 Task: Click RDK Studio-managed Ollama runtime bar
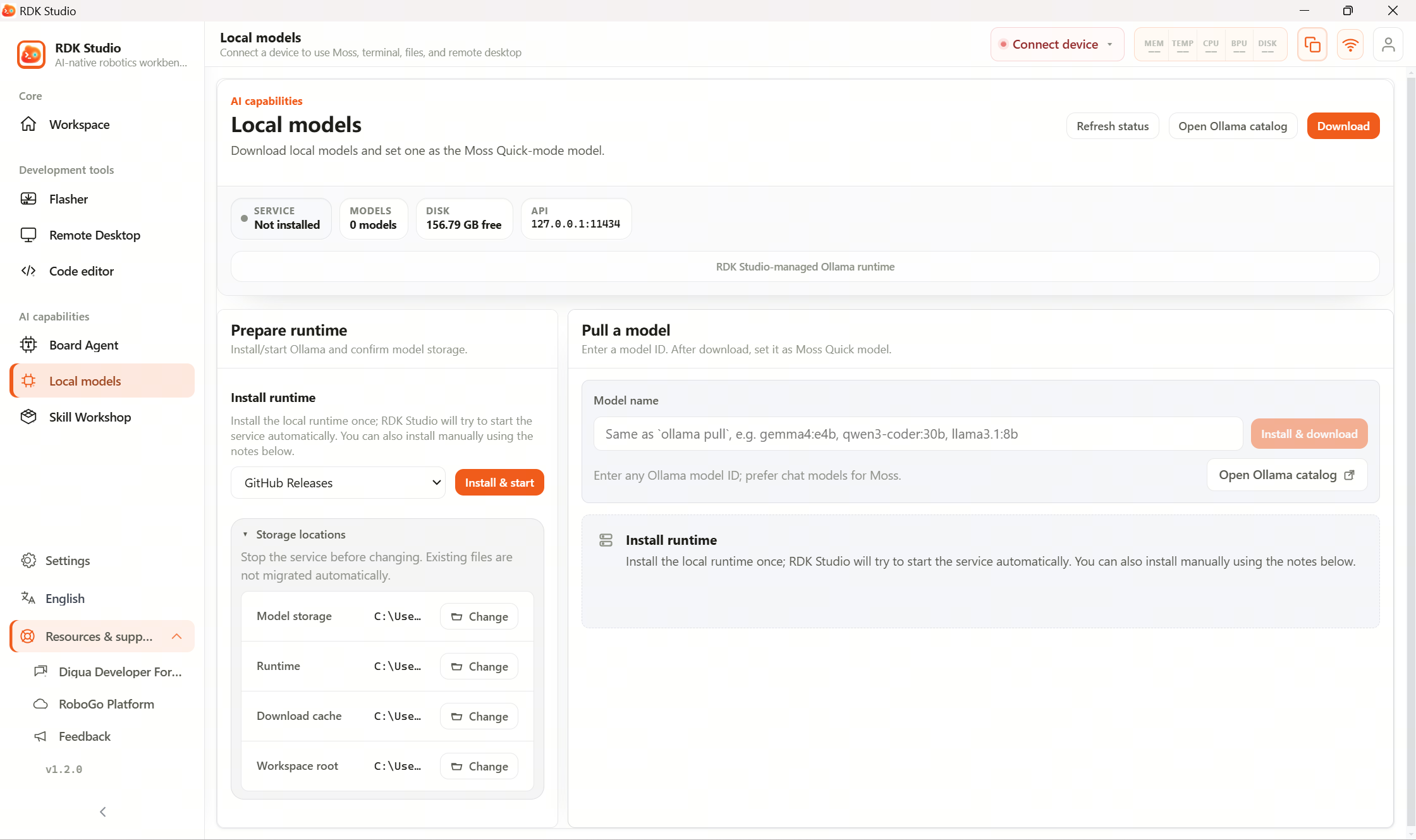tap(805, 267)
